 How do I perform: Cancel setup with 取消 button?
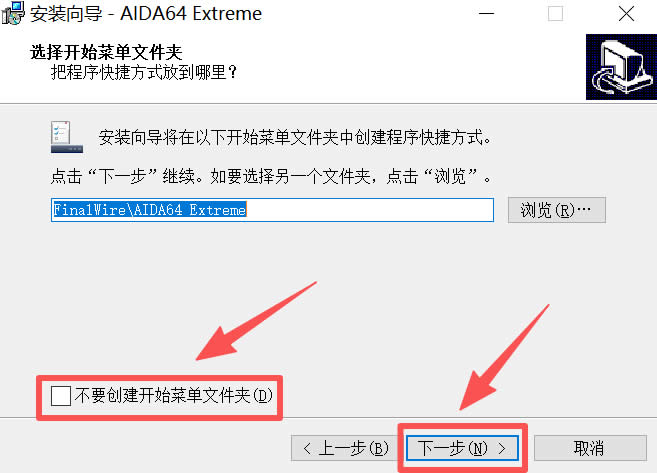(590, 448)
